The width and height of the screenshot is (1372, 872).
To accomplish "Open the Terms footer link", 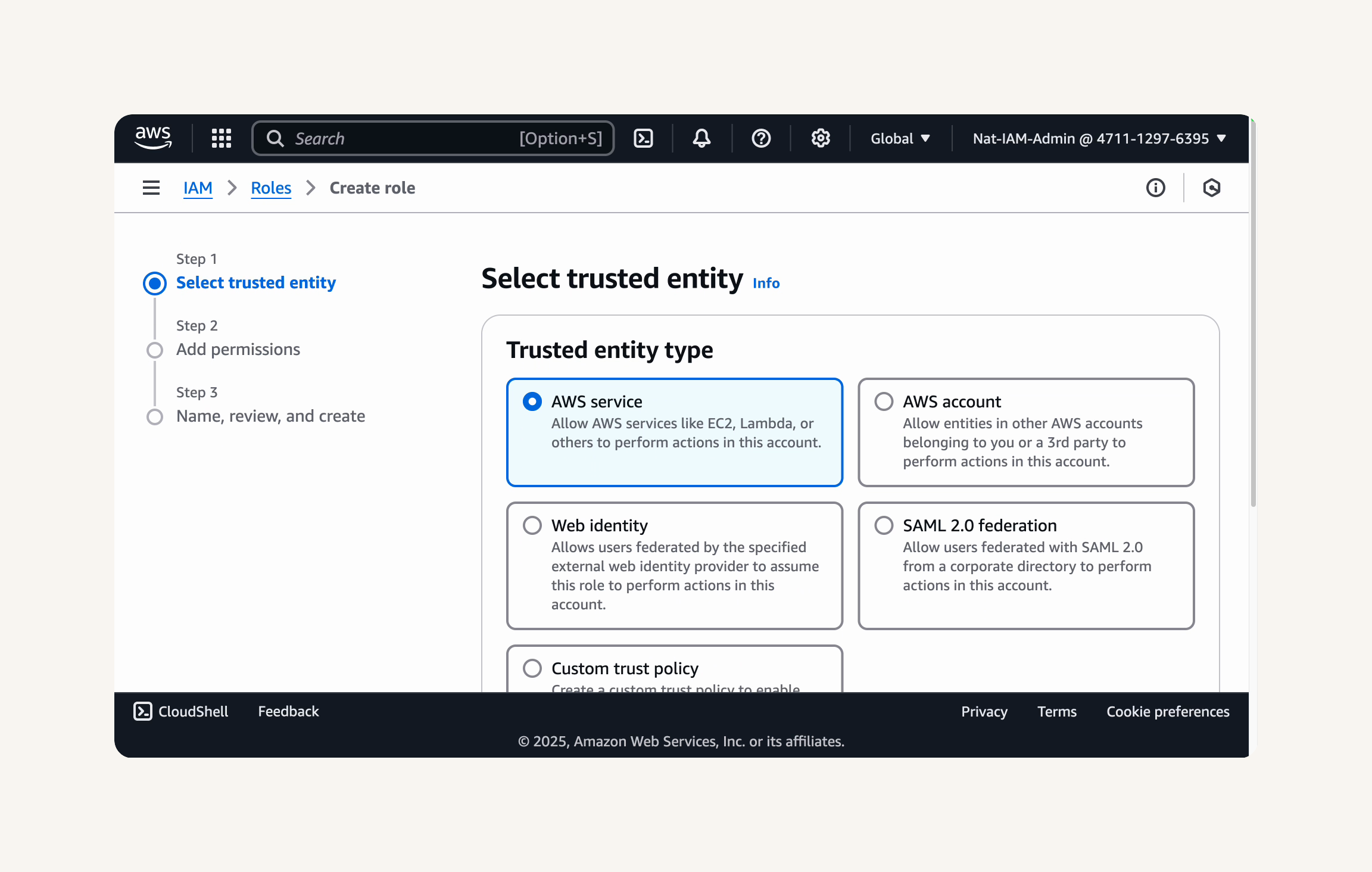I will (x=1056, y=711).
